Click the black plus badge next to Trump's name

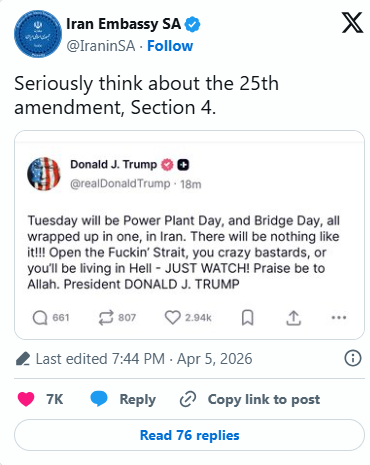coord(183,165)
